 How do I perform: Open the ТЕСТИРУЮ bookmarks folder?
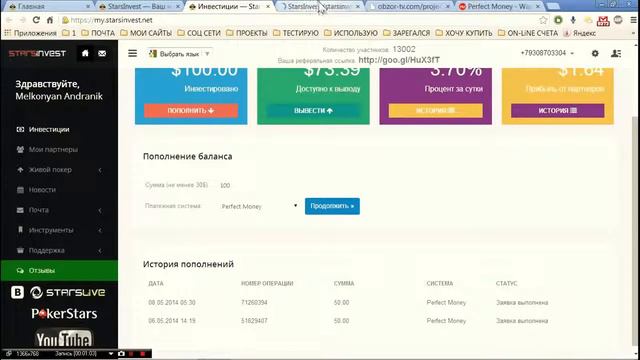tap(296, 33)
